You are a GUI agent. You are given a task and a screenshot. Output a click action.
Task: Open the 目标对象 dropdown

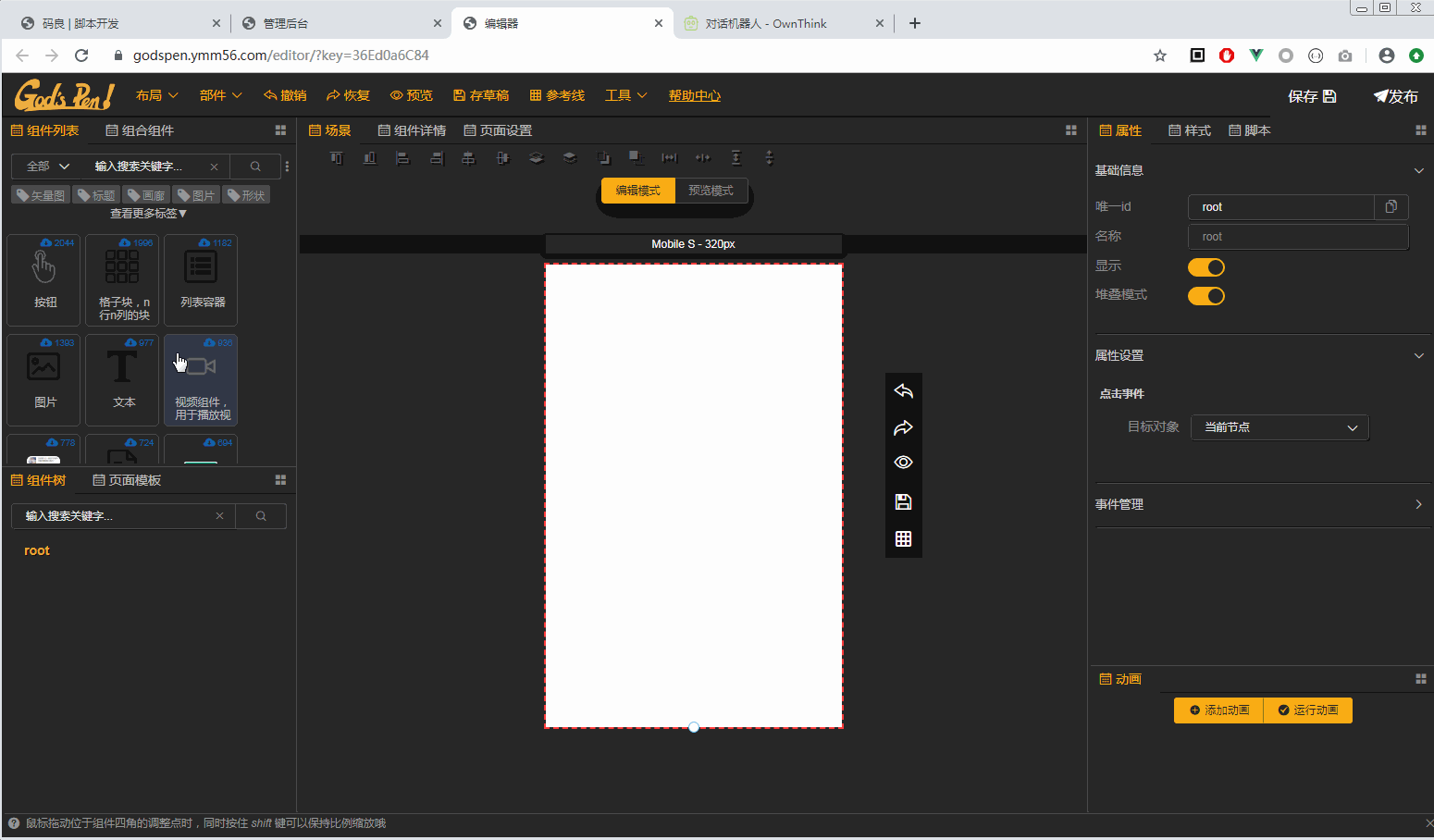[x=1279, y=427]
